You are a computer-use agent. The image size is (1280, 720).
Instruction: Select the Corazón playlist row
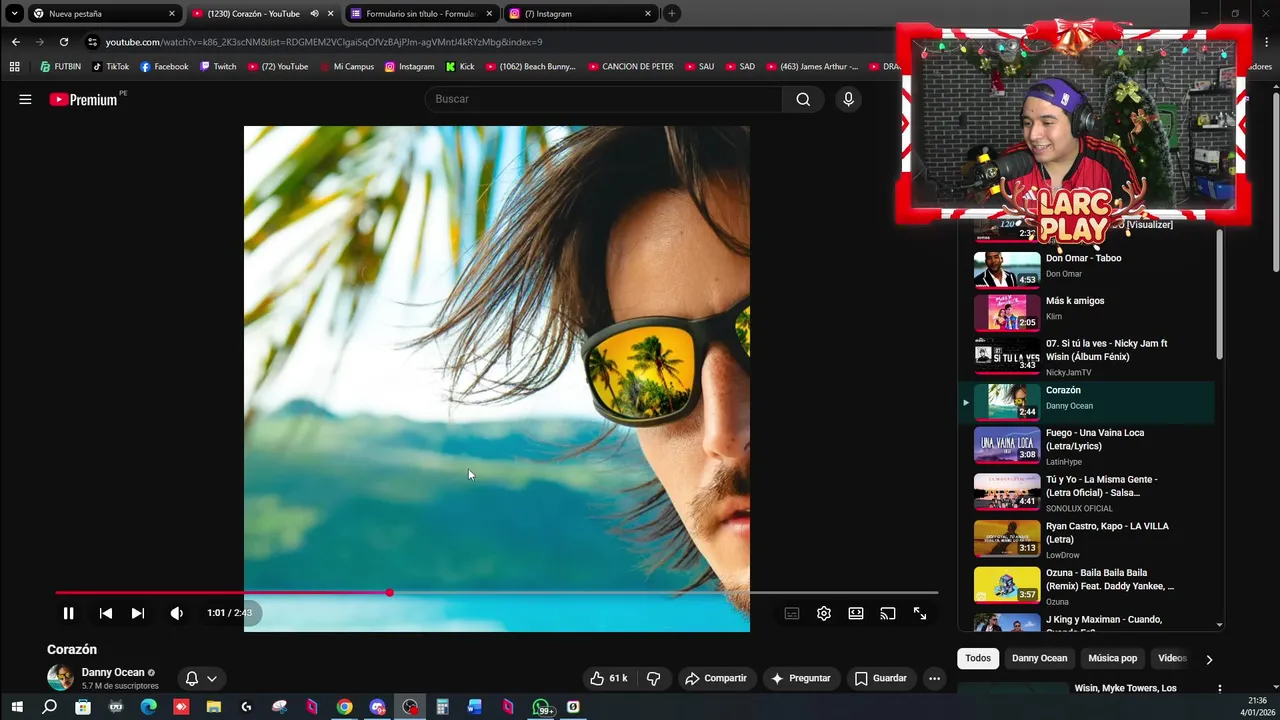click(x=1086, y=401)
